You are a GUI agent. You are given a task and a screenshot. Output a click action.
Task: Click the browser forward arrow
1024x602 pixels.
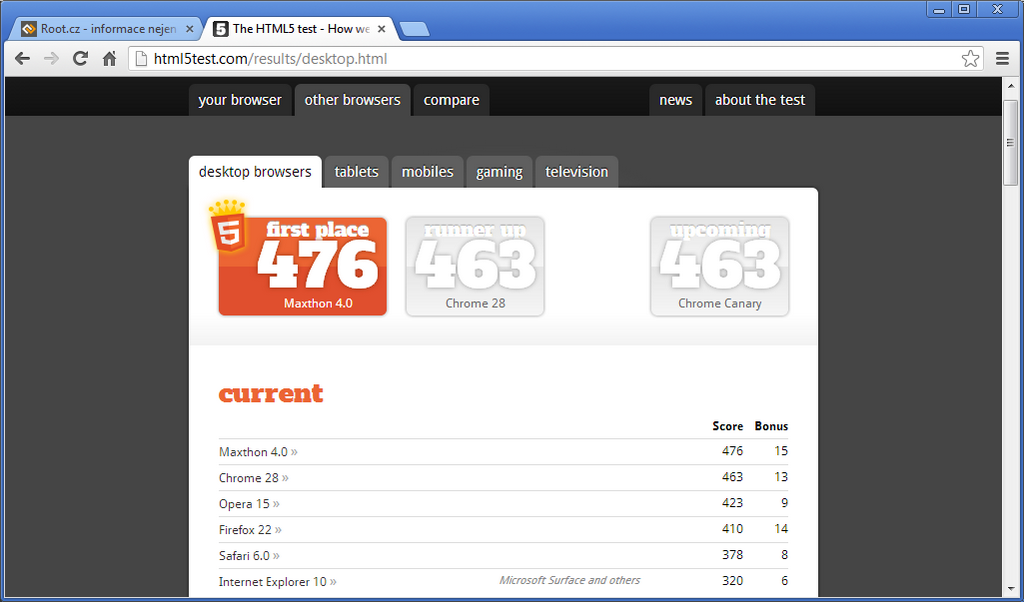[51, 59]
